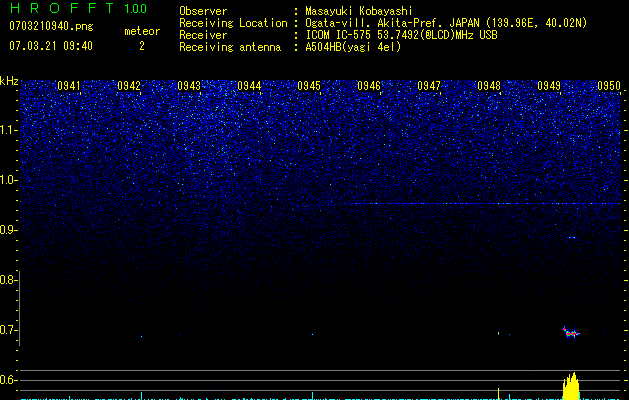Click the horizontal carrier line near 0.95 kHz
Screen dimensions: 629x400
pos(485,204)
